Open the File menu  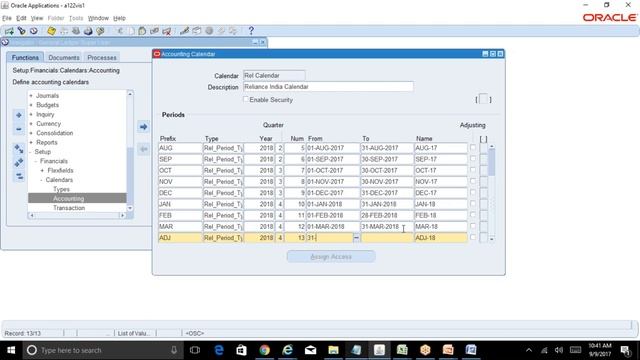[x=7, y=18]
